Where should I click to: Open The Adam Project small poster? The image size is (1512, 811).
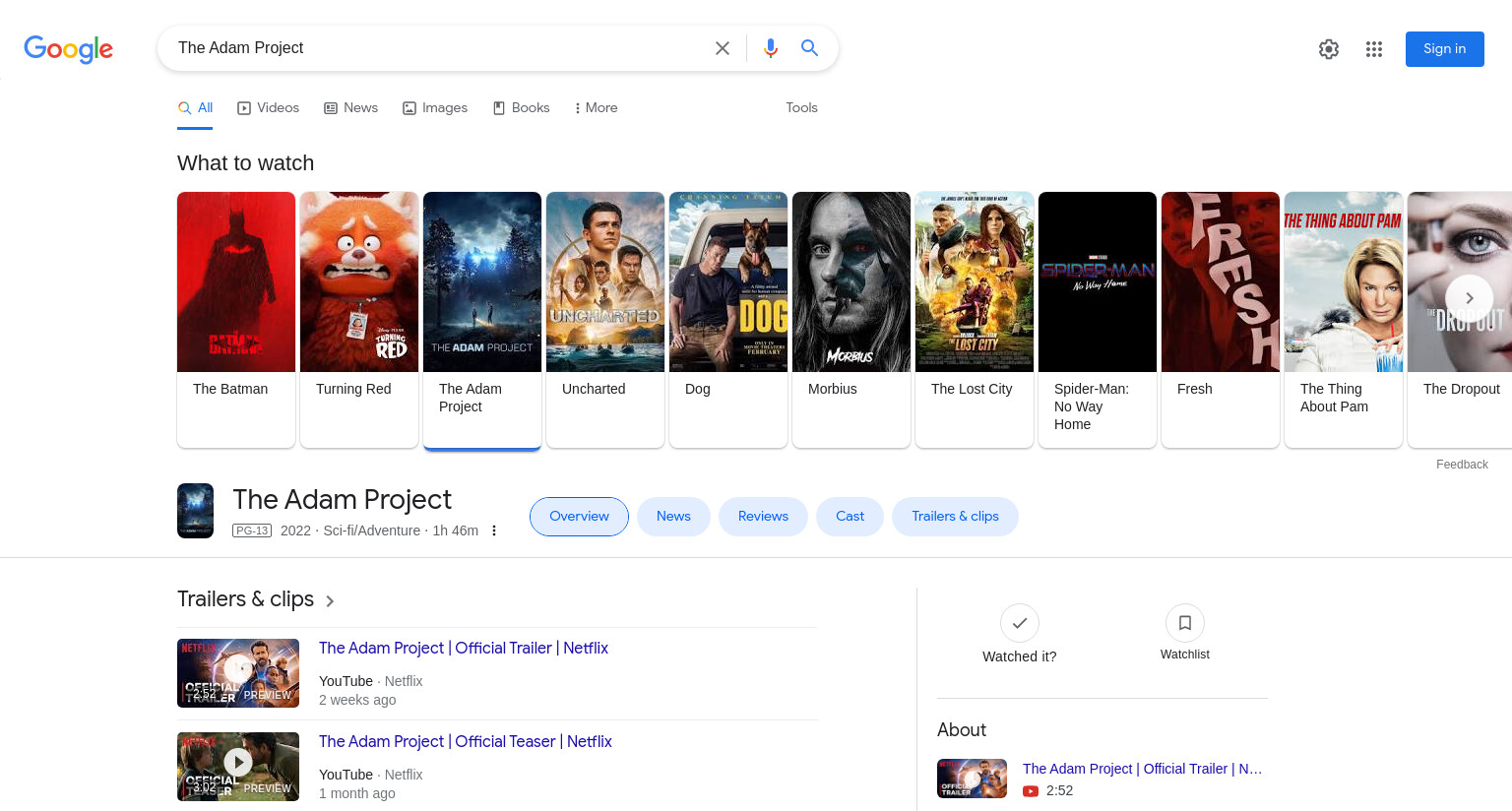(195, 511)
